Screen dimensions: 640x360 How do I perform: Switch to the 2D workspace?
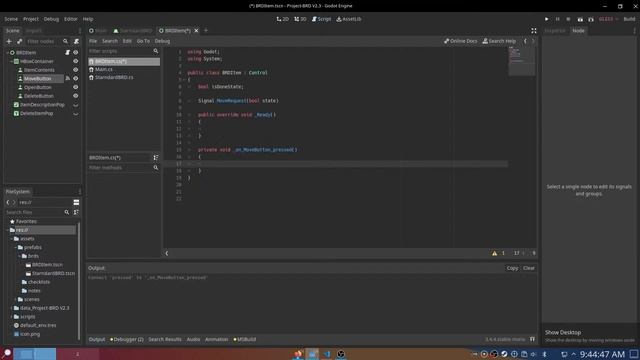[282, 19]
